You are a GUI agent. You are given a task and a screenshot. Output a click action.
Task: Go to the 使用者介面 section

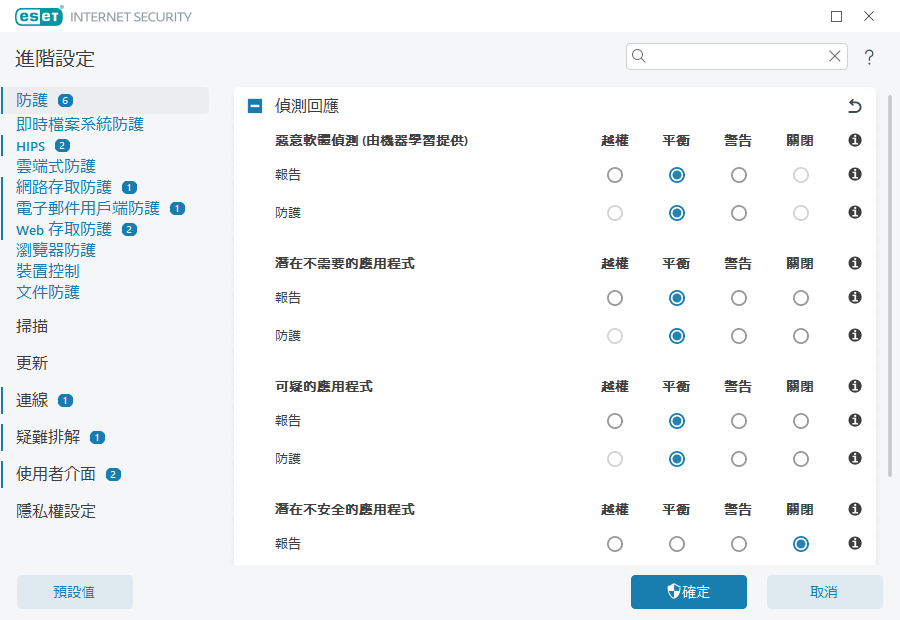(x=56, y=474)
